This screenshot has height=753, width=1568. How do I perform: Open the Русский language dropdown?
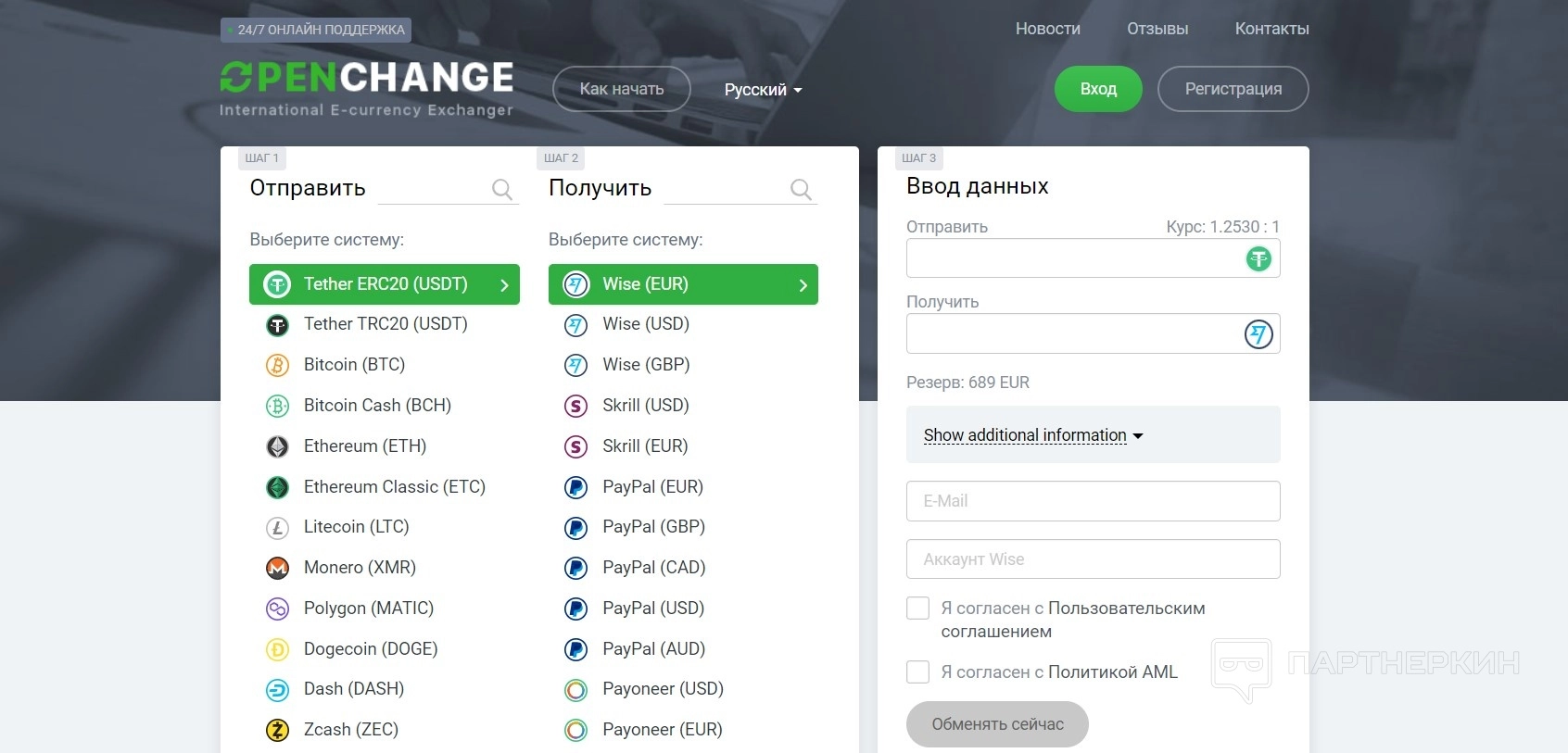click(763, 90)
